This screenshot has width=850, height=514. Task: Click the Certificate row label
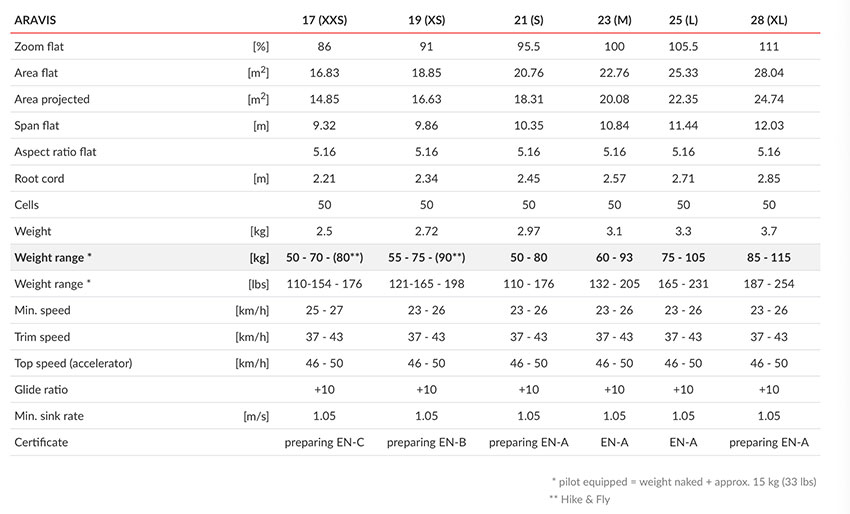(x=41, y=442)
